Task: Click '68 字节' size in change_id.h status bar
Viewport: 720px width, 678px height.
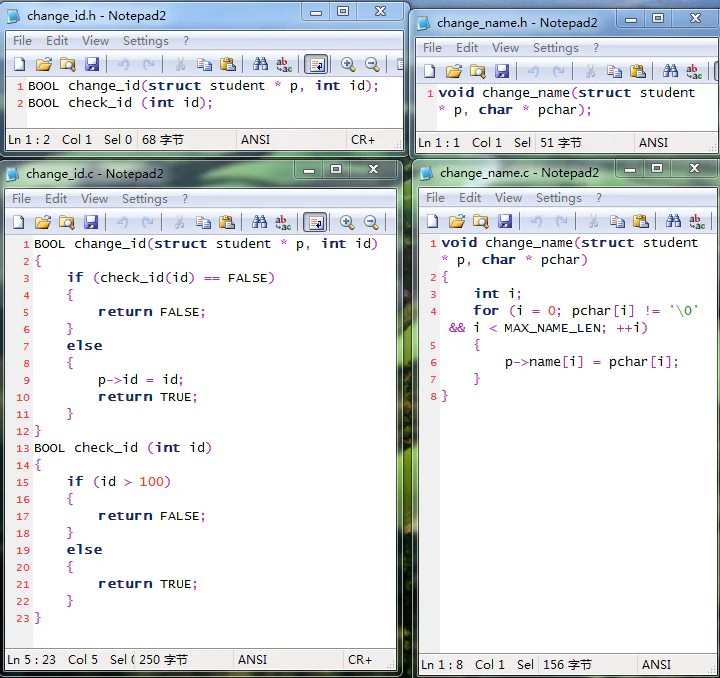Action: (x=163, y=140)
